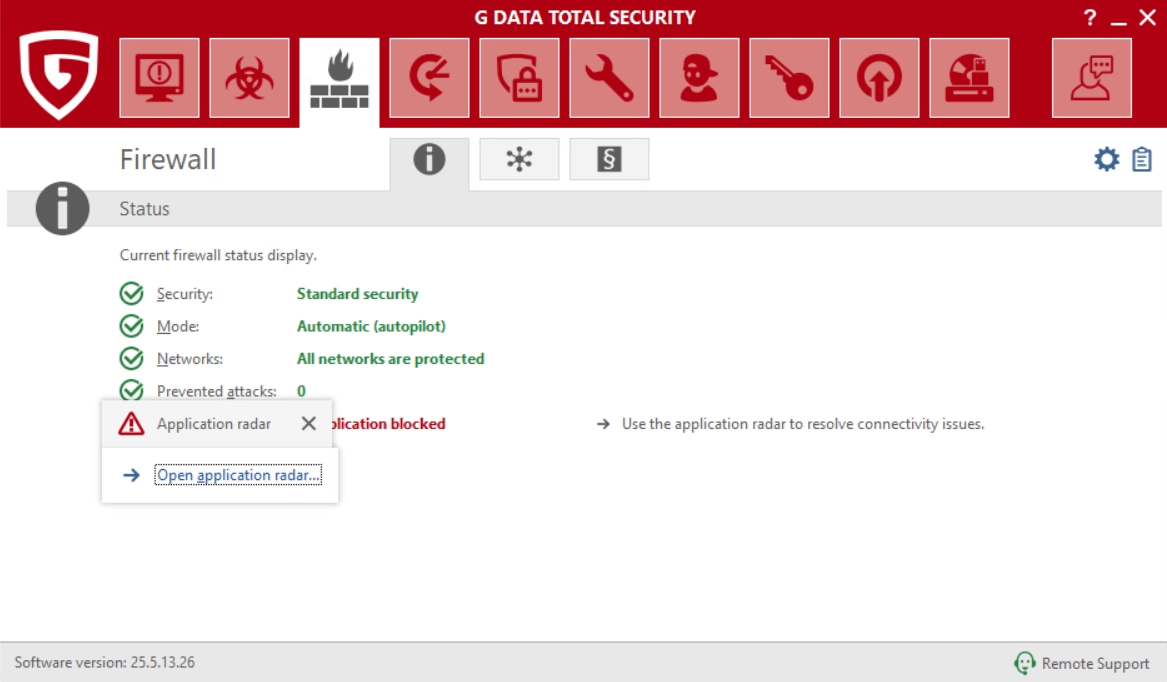Open the Password Manager shield-lock icon

pyautogui.click(x=519, y=78)
